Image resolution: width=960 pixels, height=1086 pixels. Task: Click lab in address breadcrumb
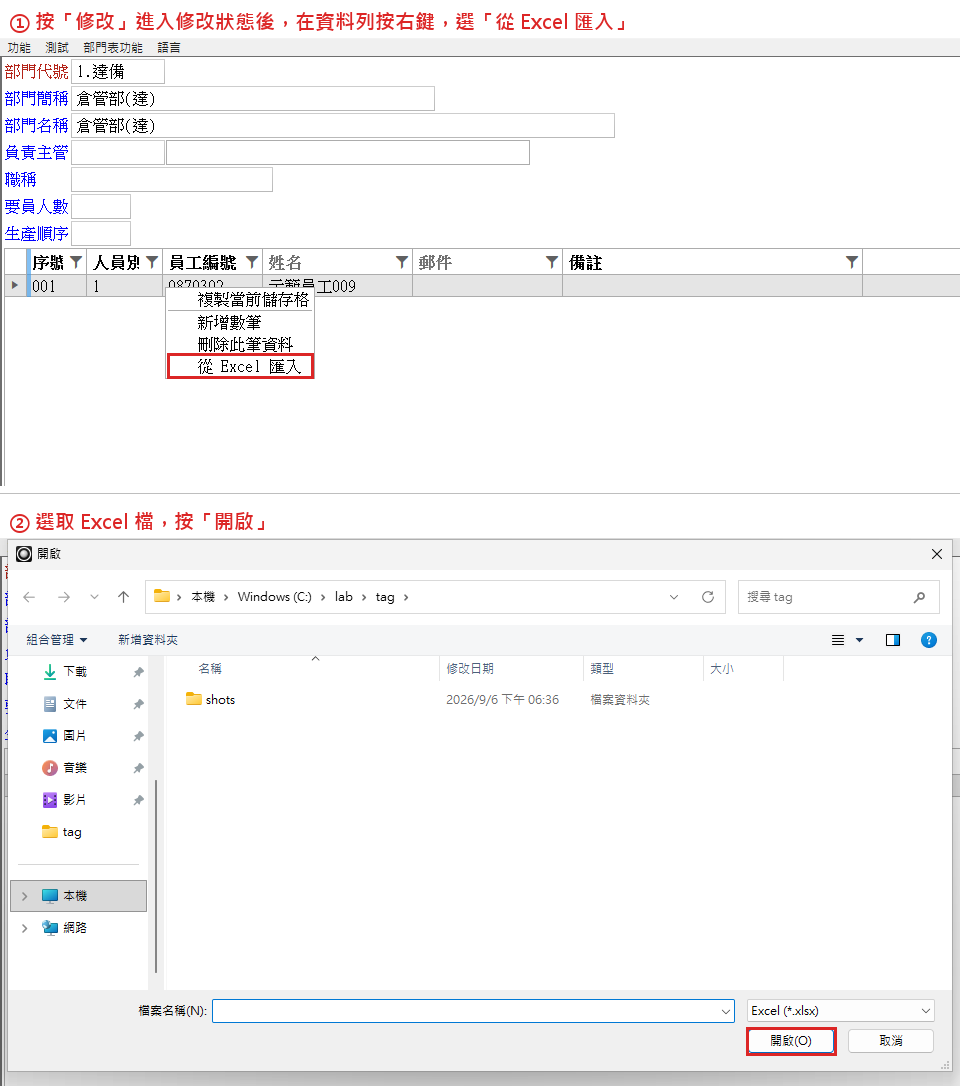click(344, 597)
